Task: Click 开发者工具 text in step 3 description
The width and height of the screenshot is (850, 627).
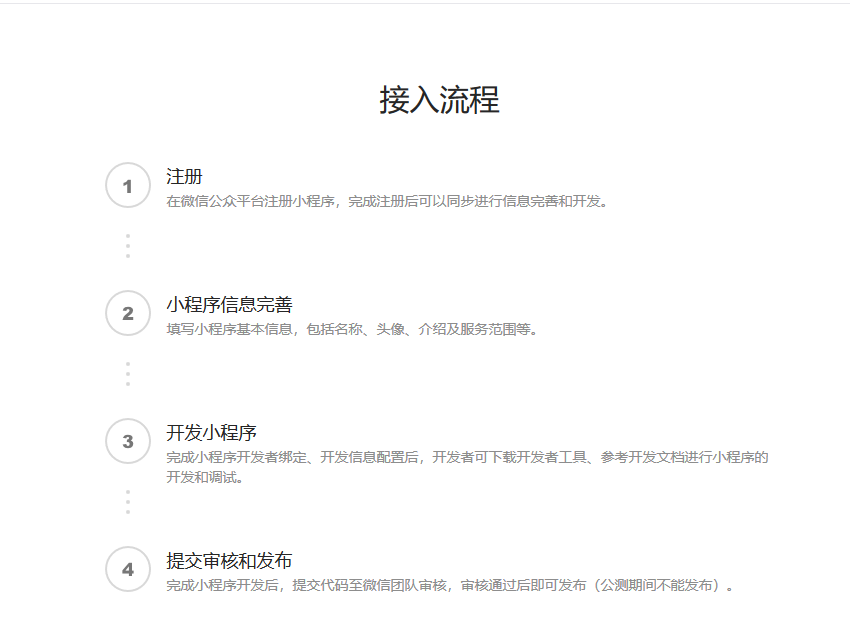Action: (x=553, y=457)
